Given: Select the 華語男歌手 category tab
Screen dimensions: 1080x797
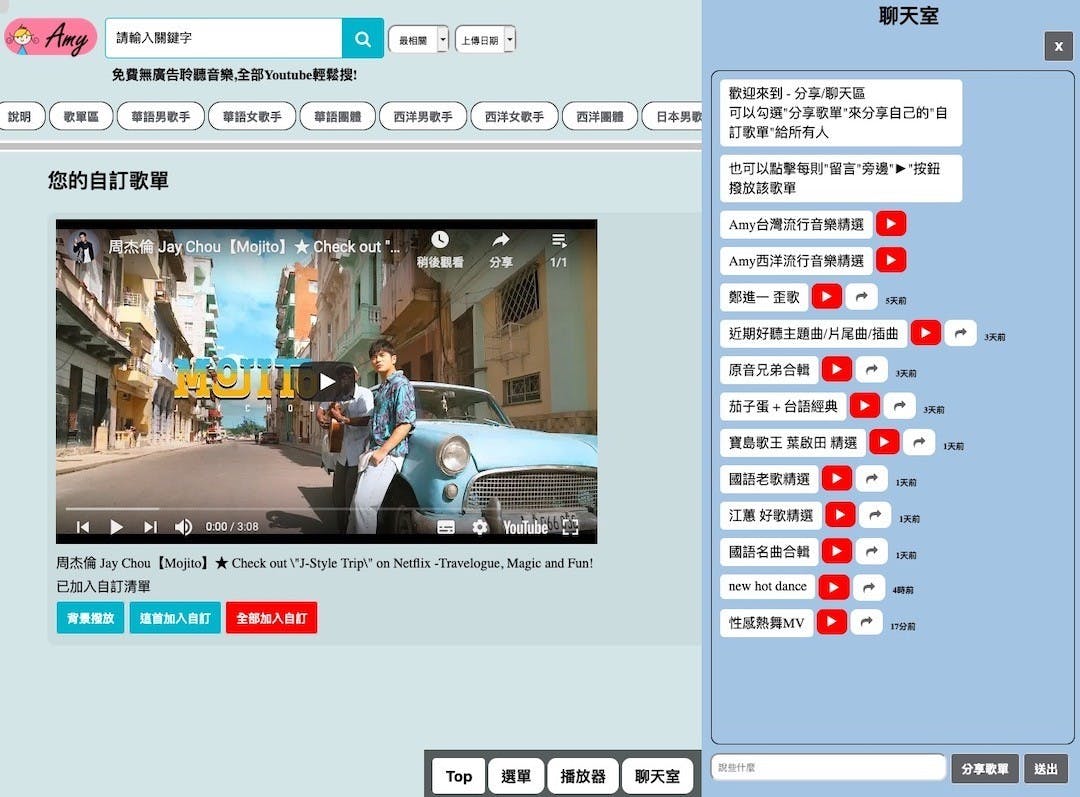Looking at the screenshot, I should tap(161, 117).
